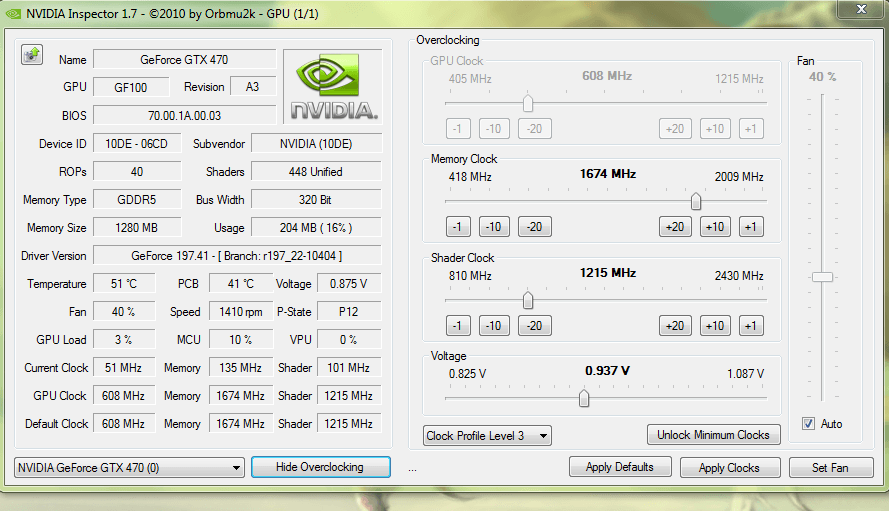Close the NVIDIA Inspector window
The height and width of the screenshot is (511, 889).
click(861, 9)
